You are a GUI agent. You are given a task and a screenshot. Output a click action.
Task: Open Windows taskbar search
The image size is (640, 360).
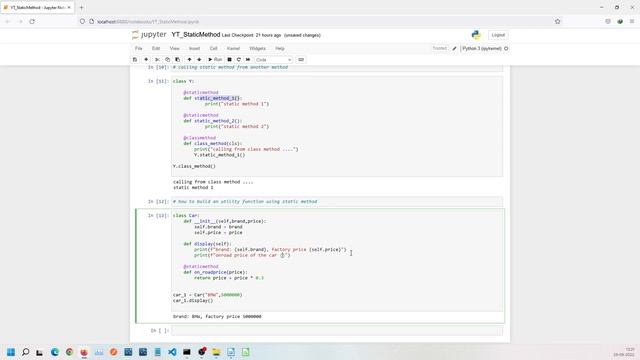[25, 352]
